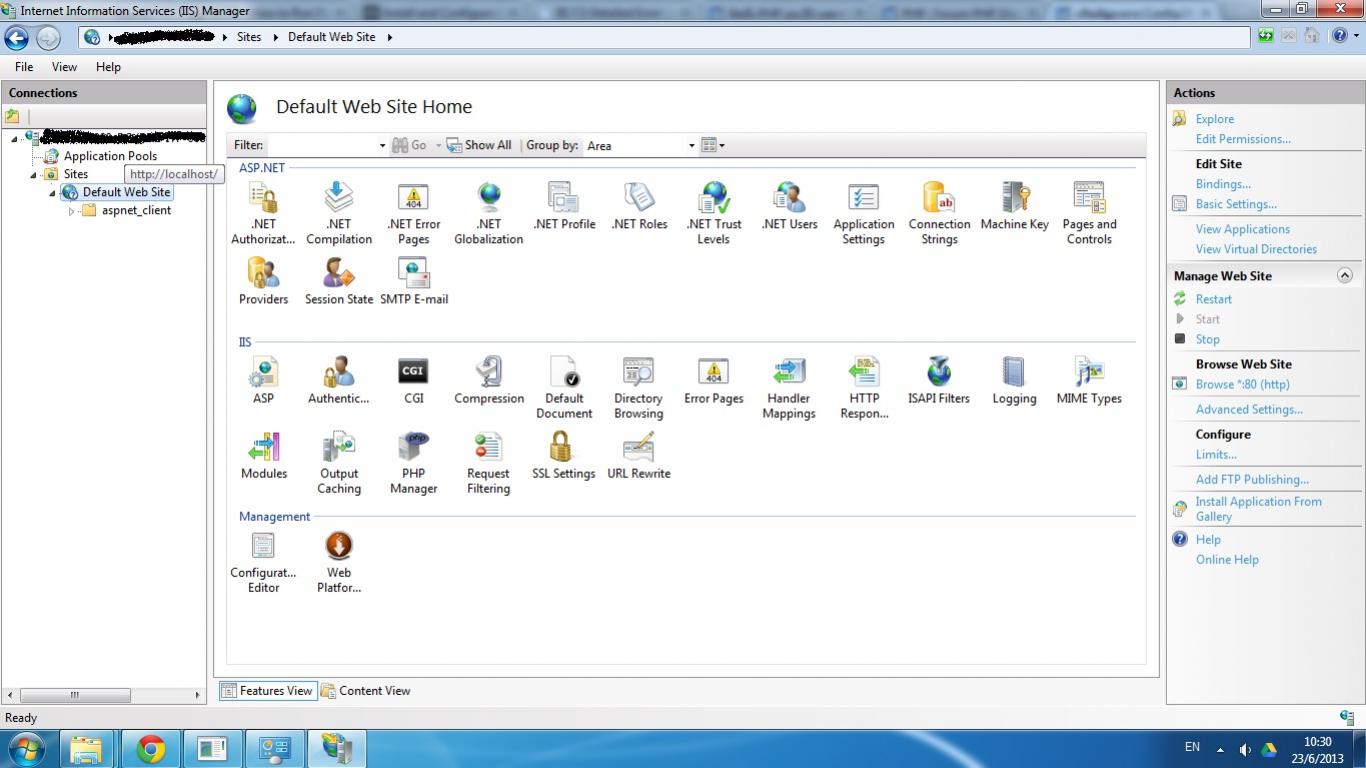Open the Group by Area dropdown
Viewport: 1366px width, 768px height.
pyautogui.click(x=641, y=145)
